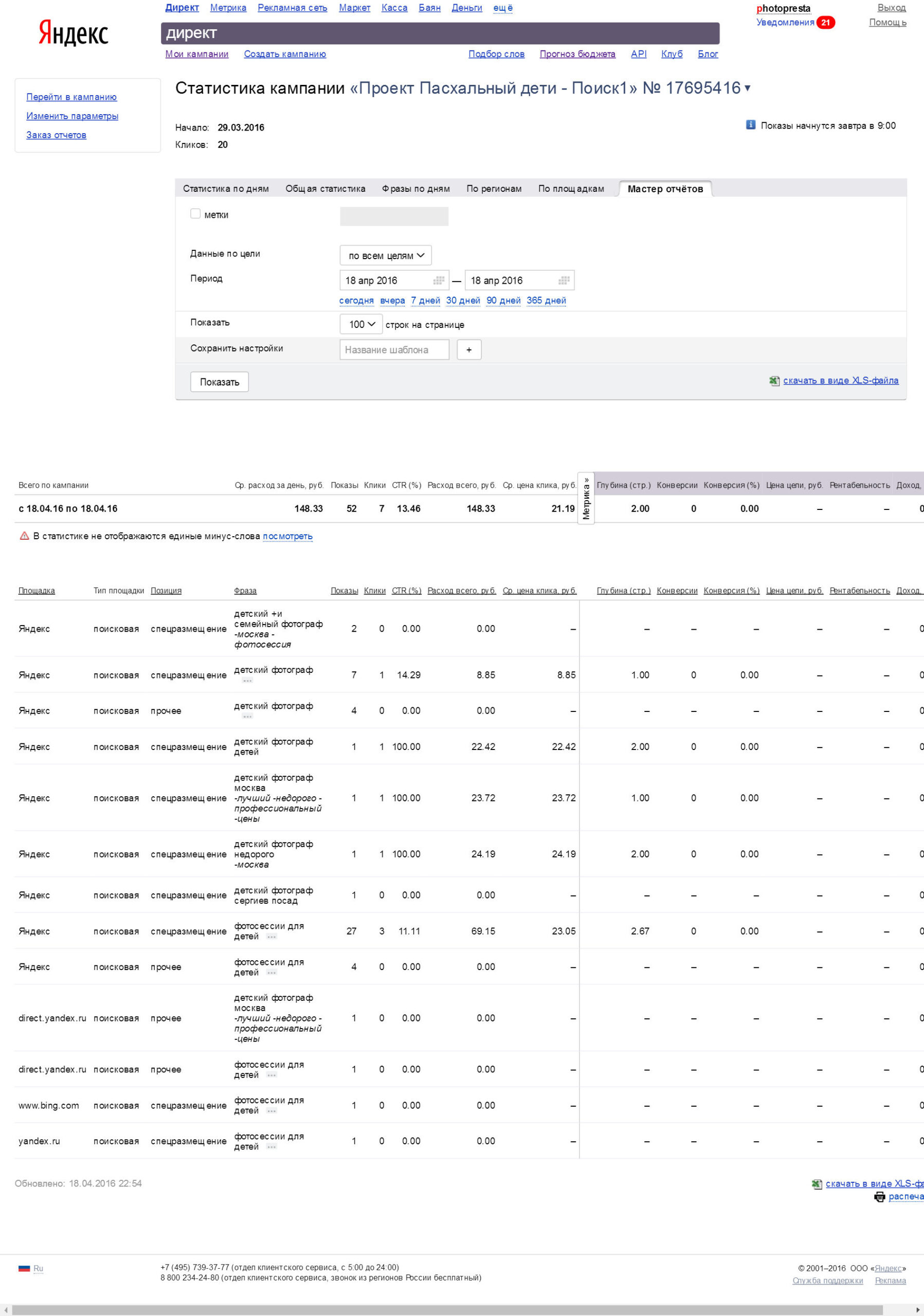924x1316 pixels.
Task: Expand the 'ещё' services menu
Action: click(503, 7)
